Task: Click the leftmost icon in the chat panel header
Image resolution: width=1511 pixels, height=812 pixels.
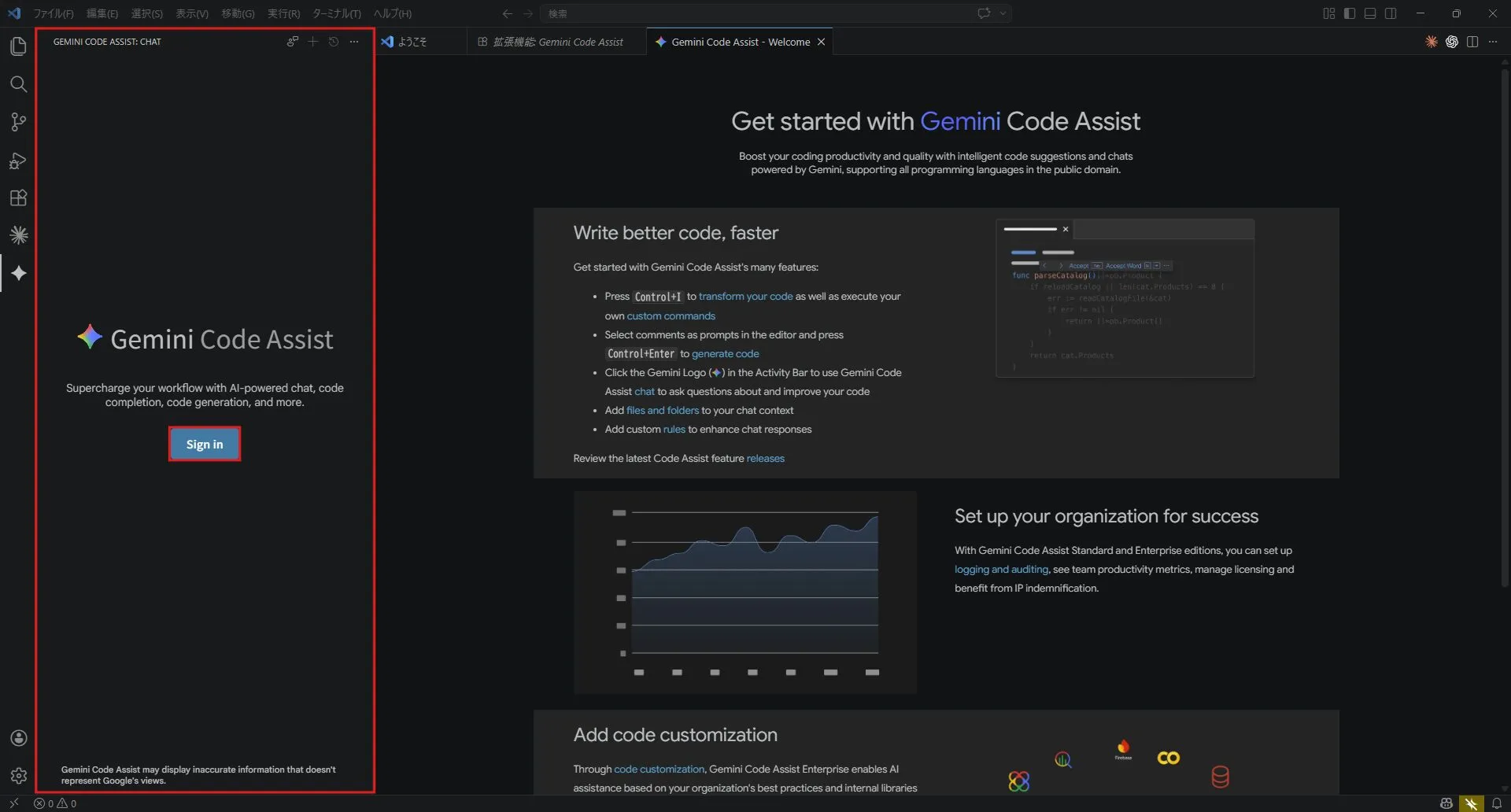Action: click(293, 42)
